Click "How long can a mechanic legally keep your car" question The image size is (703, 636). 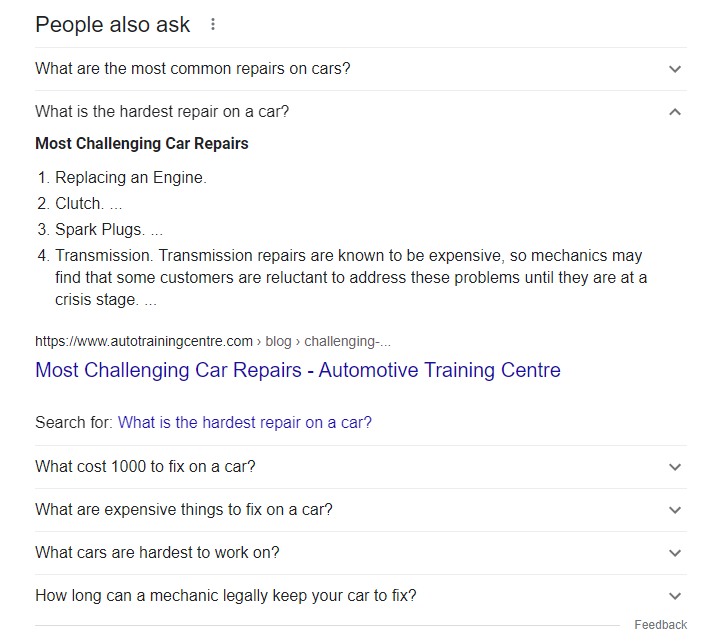click(x=226, y=596)
